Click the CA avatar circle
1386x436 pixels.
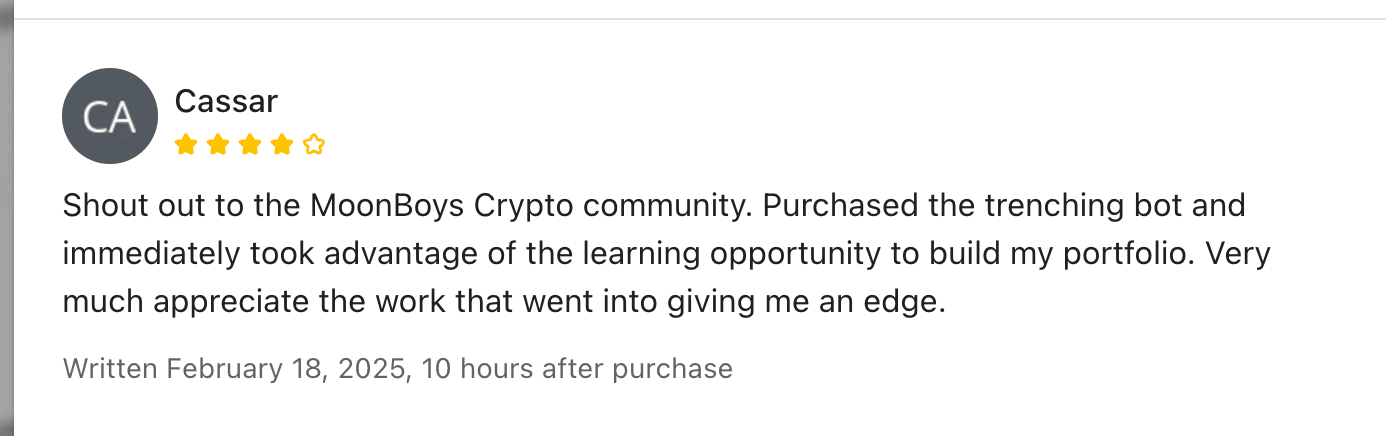[x=109, y=116]
